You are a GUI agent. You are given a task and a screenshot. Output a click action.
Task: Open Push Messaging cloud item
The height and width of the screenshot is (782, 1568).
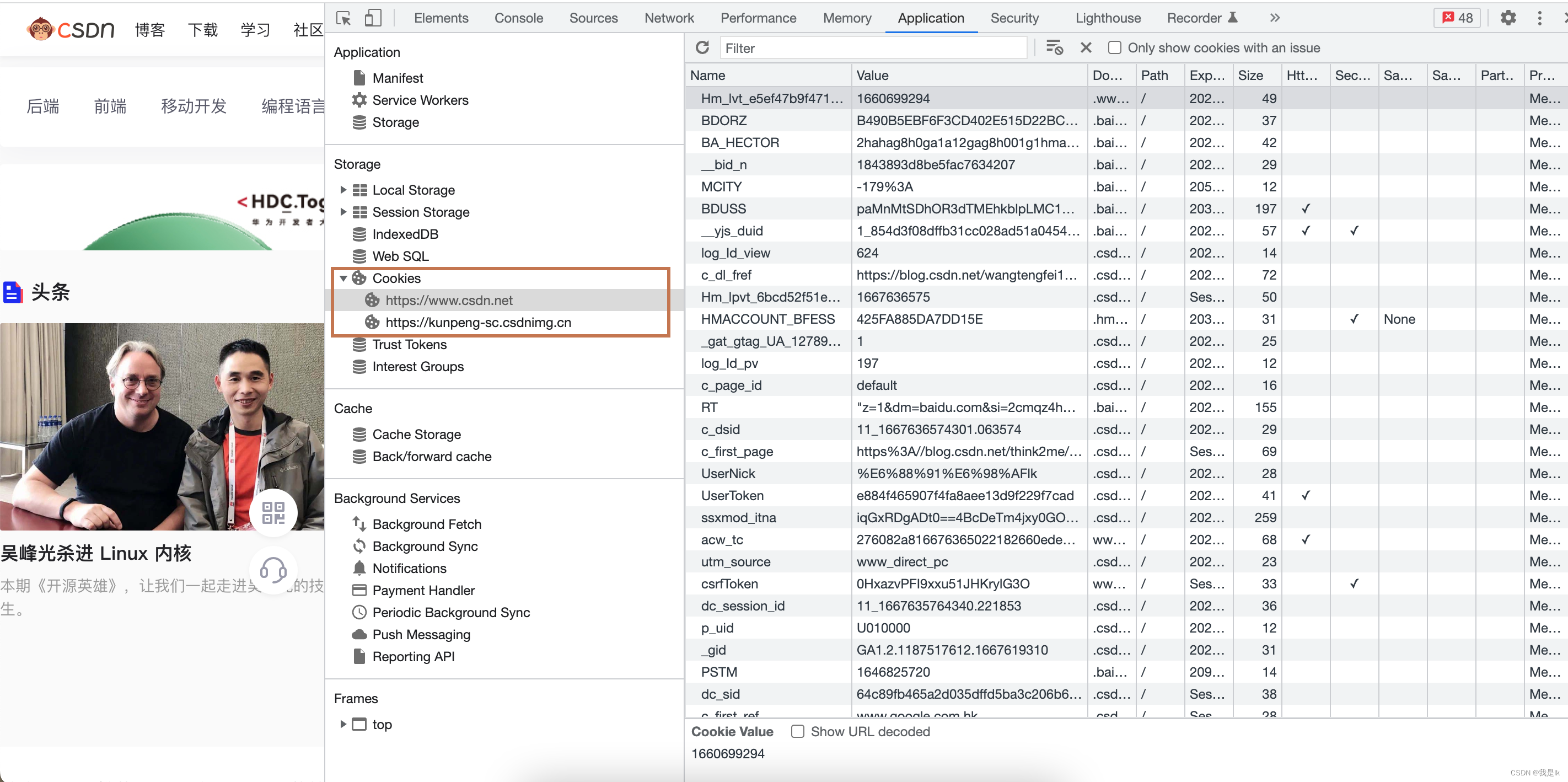click(421, 635)
